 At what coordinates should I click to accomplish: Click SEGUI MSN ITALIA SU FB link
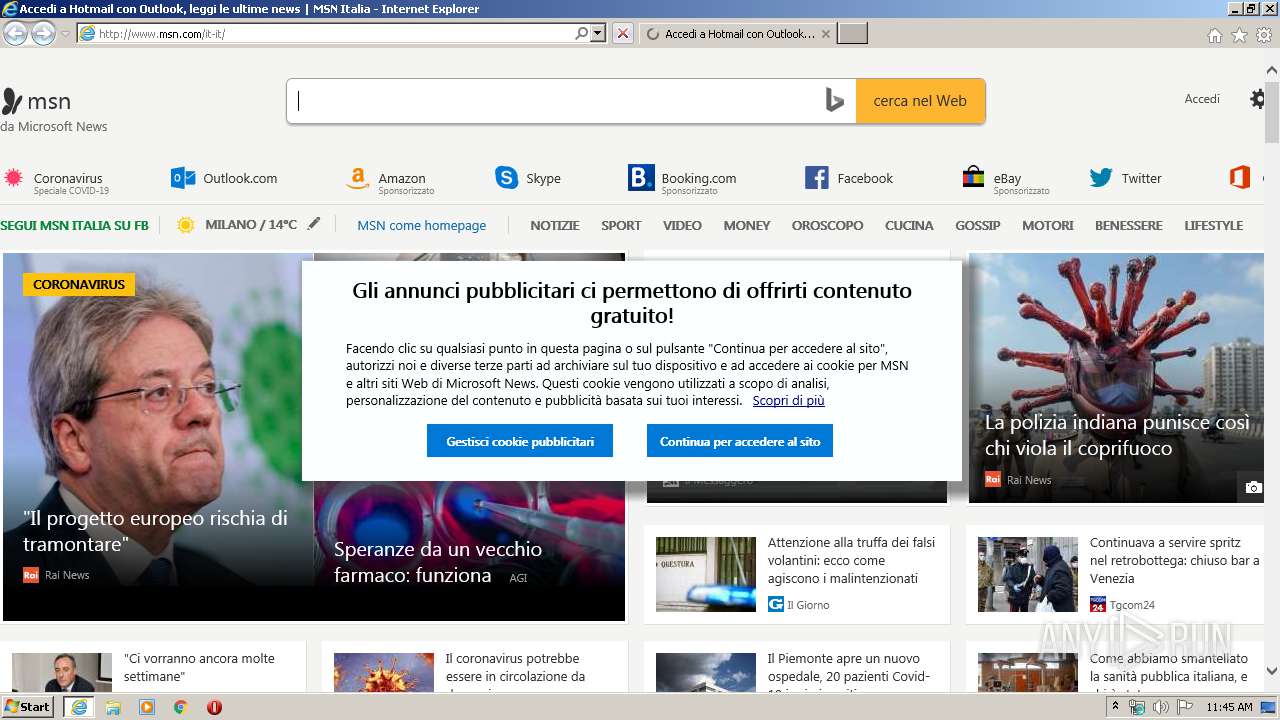74,225
